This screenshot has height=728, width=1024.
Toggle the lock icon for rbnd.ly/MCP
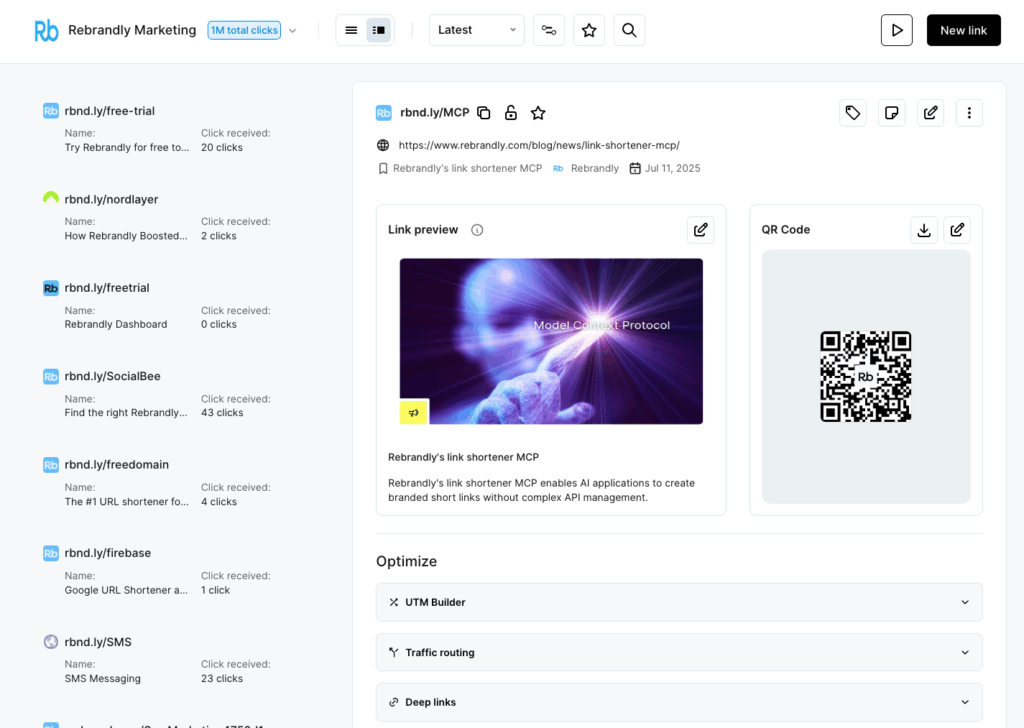tap(511, 113)
